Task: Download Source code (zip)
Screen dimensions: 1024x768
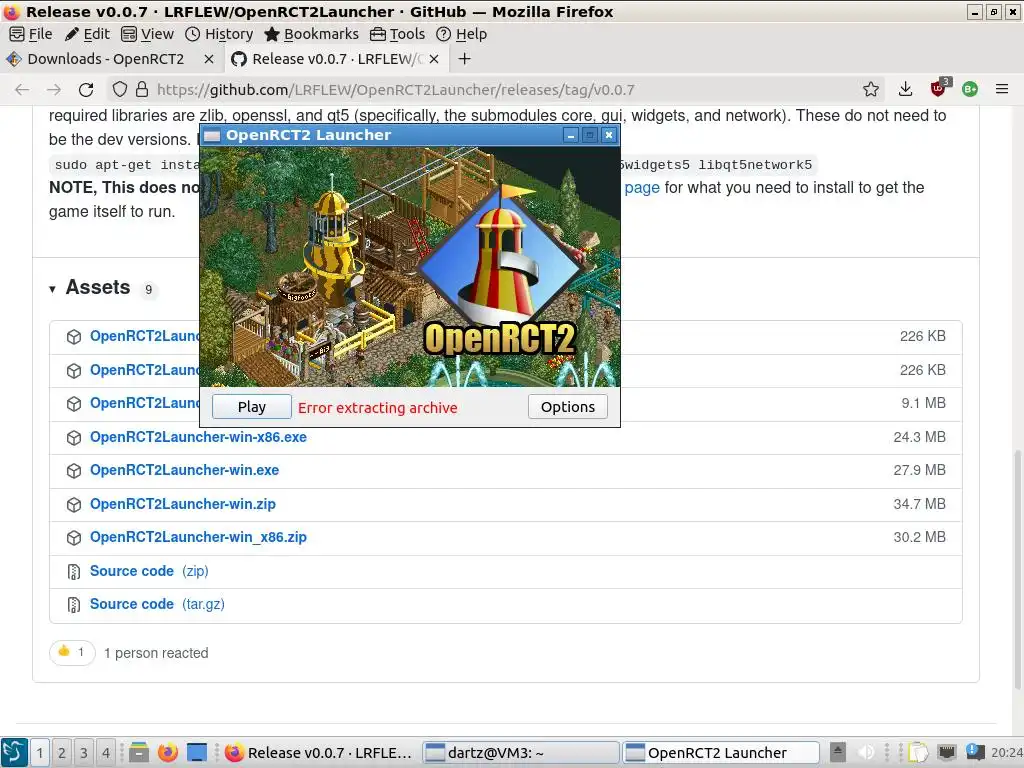Action: click(149, 571)
